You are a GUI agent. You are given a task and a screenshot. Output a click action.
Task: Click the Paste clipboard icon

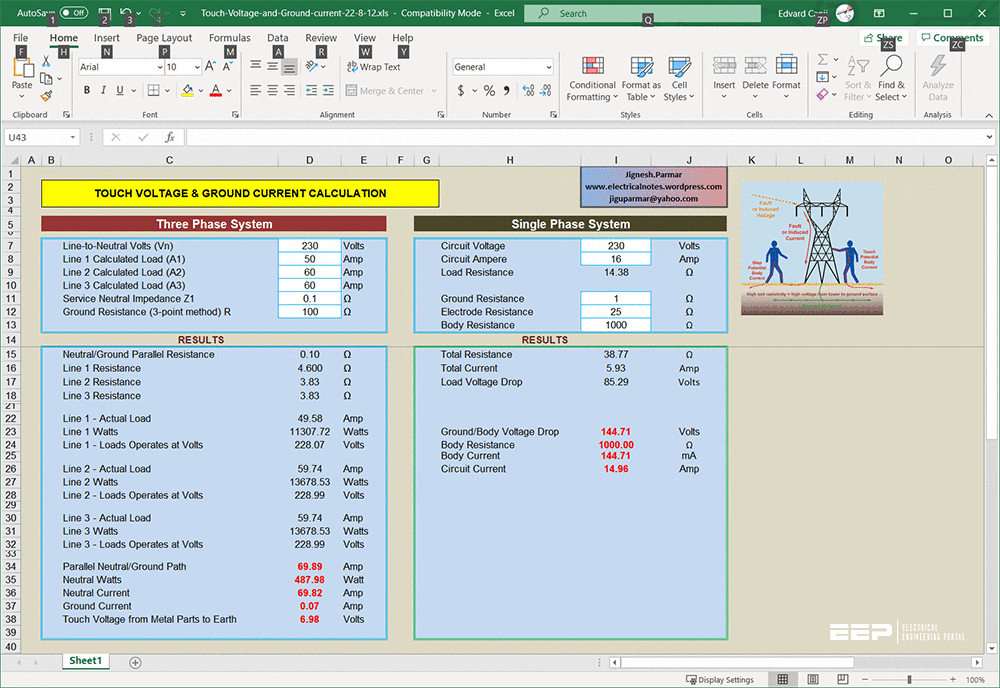point(22,68)
